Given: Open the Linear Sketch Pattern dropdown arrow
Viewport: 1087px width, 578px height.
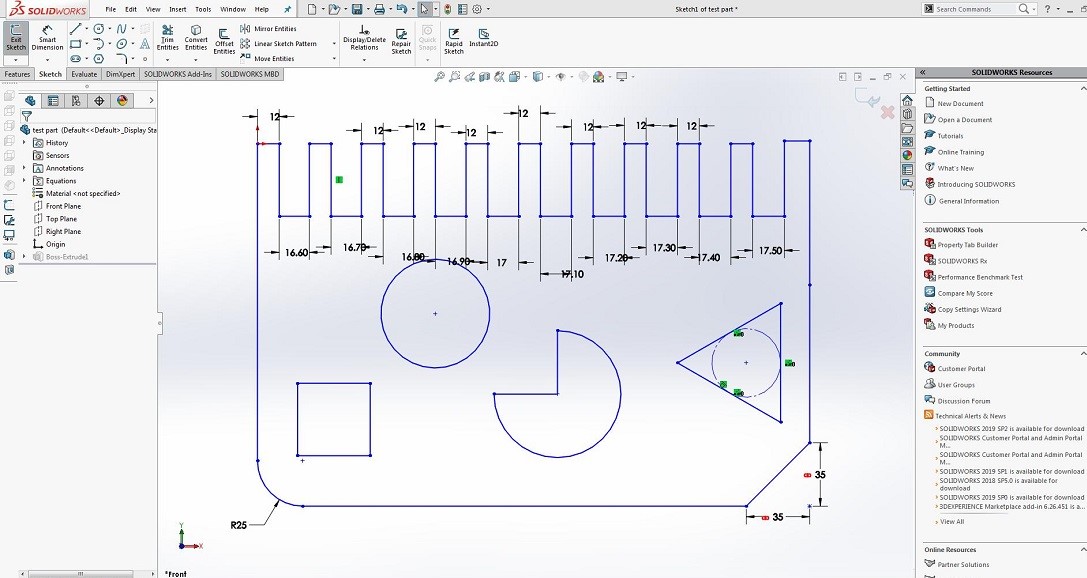Looking at the screenshot, I should pyautogui.click(x=334, y=44).
